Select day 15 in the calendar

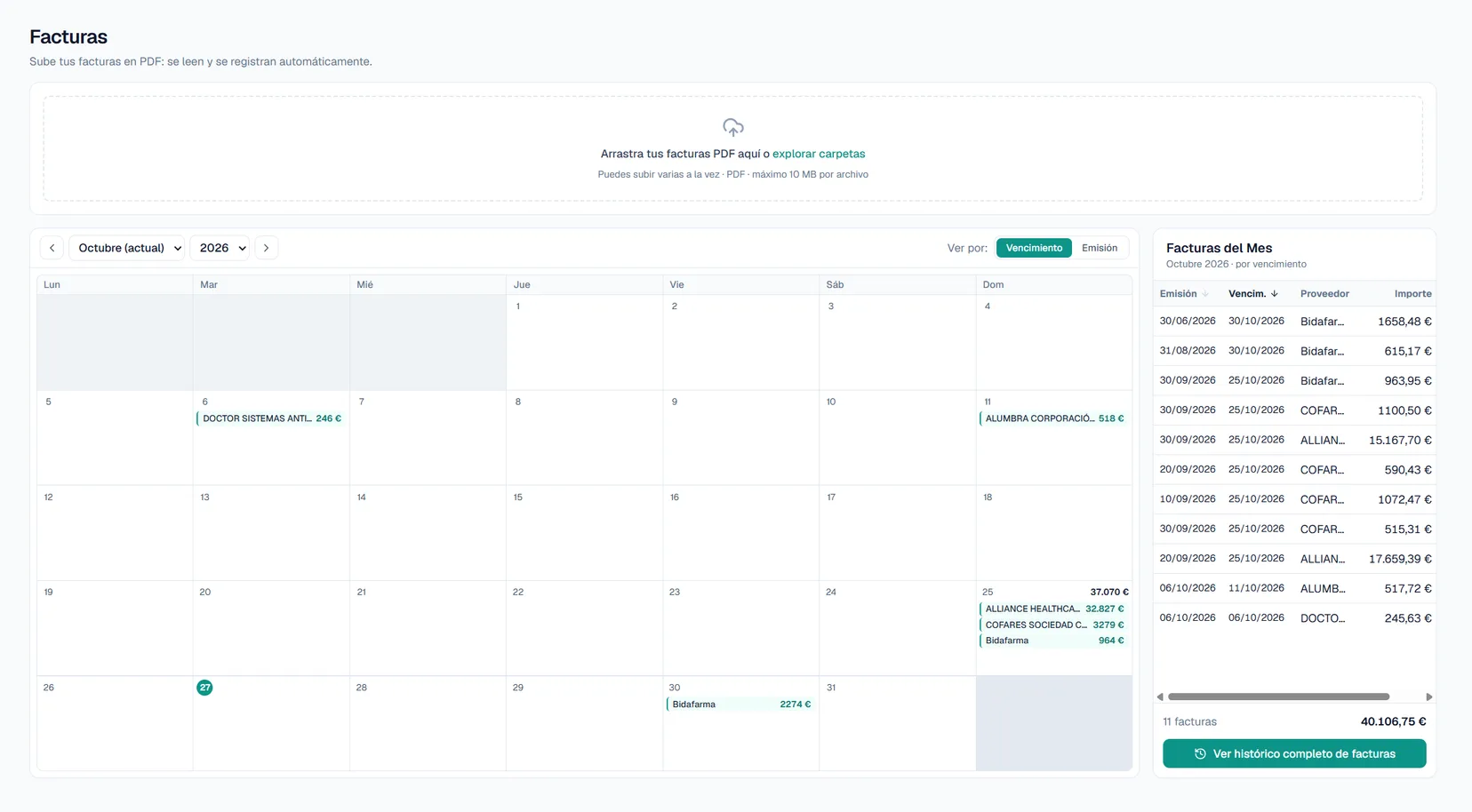[584, 532]
